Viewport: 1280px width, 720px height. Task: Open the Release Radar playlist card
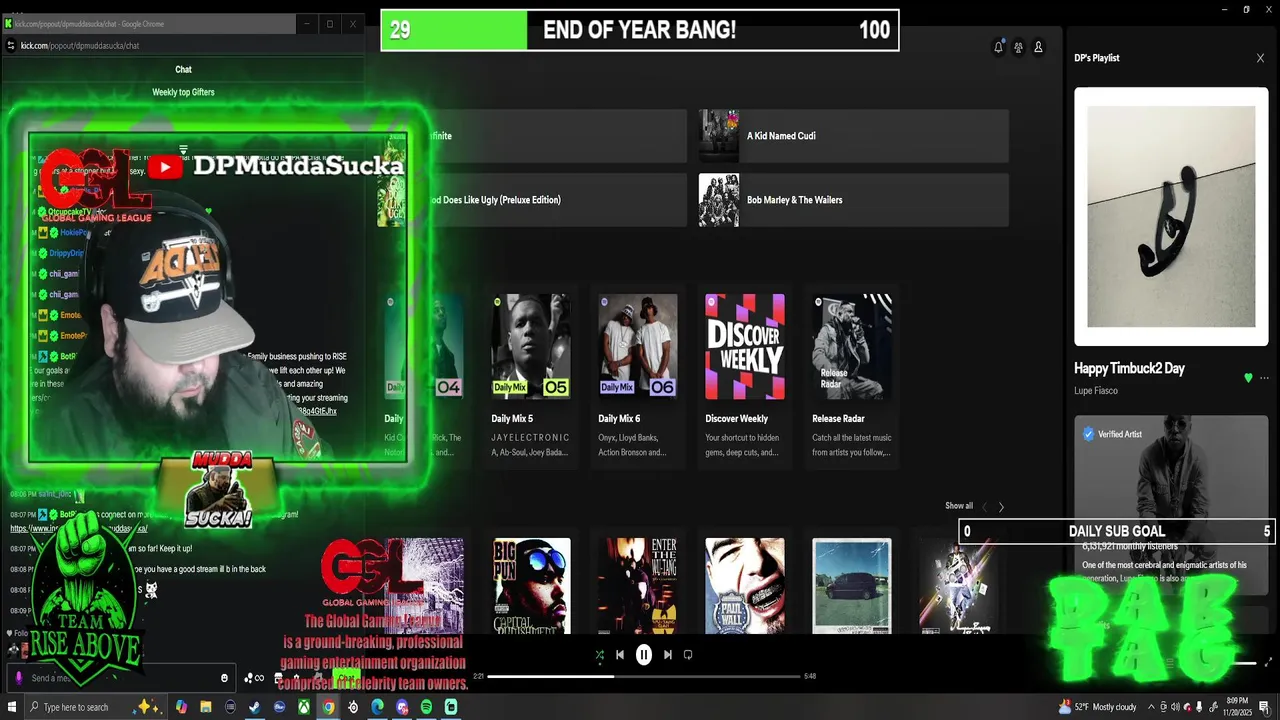tap(852, 378)
